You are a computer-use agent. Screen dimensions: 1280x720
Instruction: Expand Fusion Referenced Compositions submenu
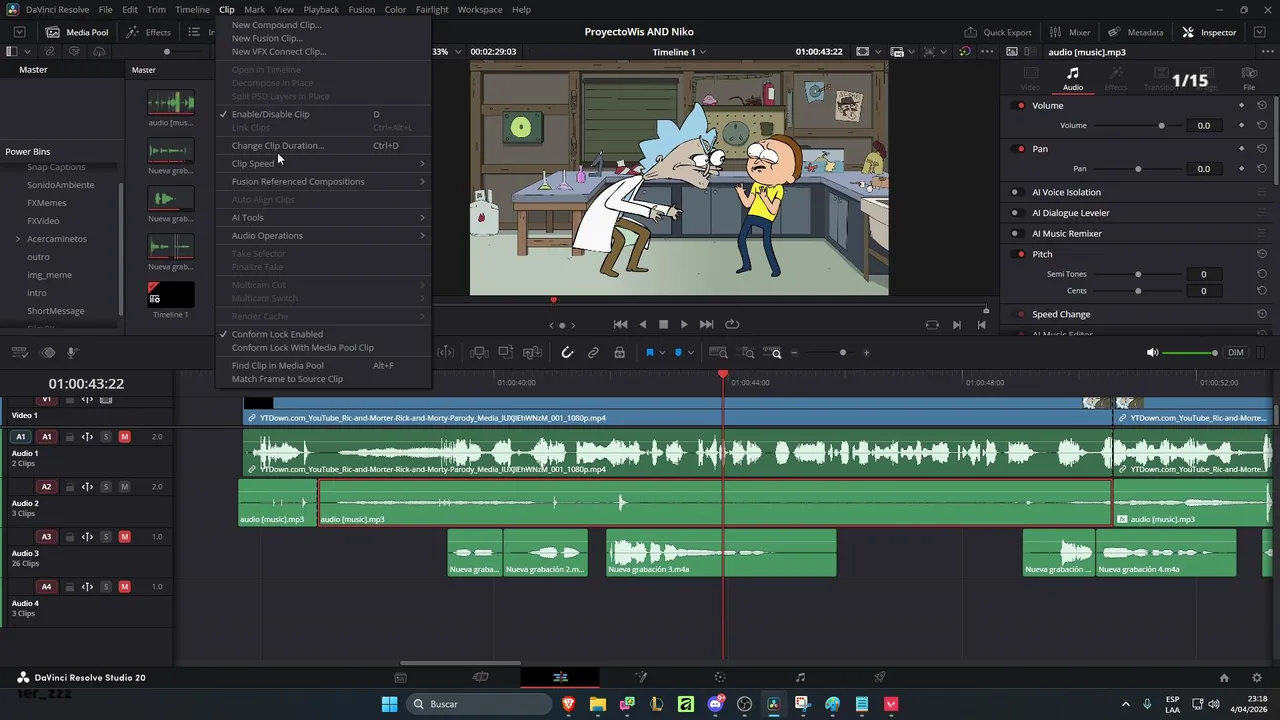pos(323,181)
